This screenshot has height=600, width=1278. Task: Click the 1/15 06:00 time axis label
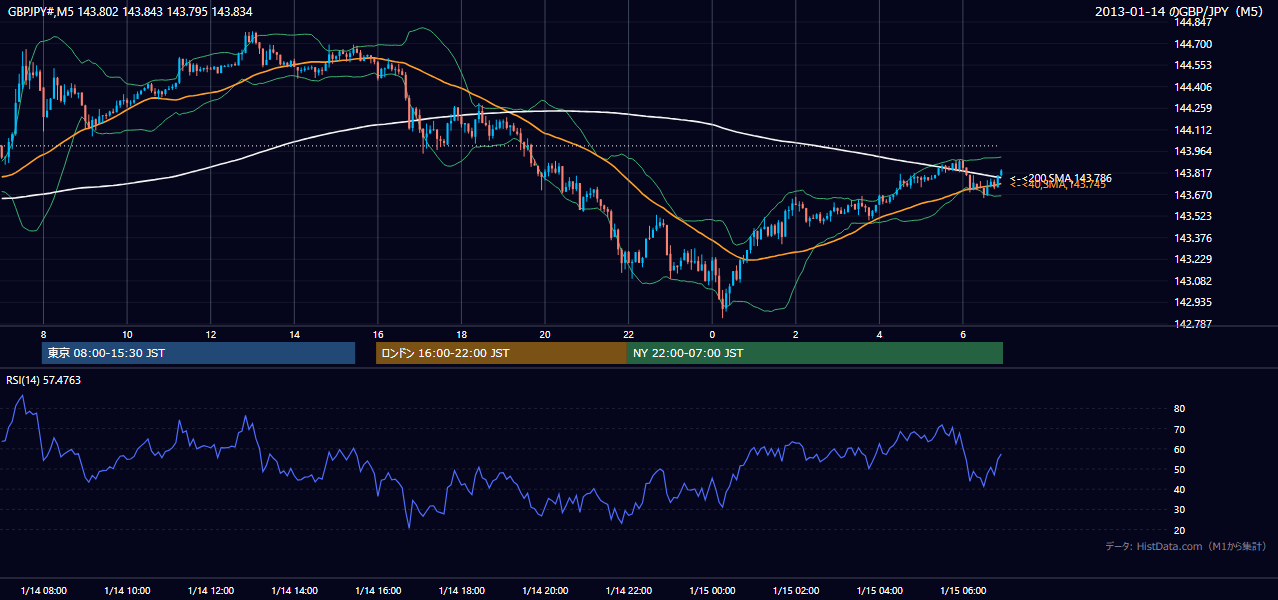pos(963,591)
